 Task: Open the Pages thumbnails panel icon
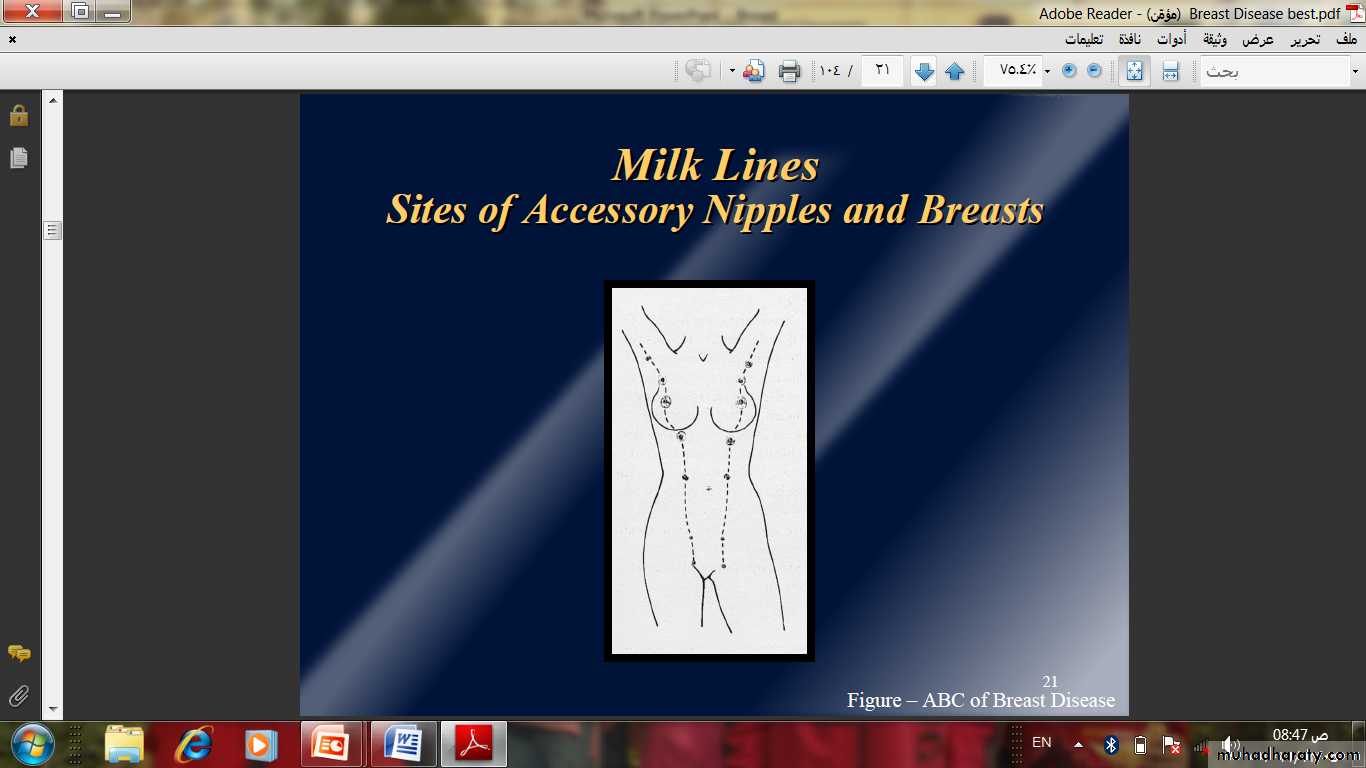click(x=19, y=158)
